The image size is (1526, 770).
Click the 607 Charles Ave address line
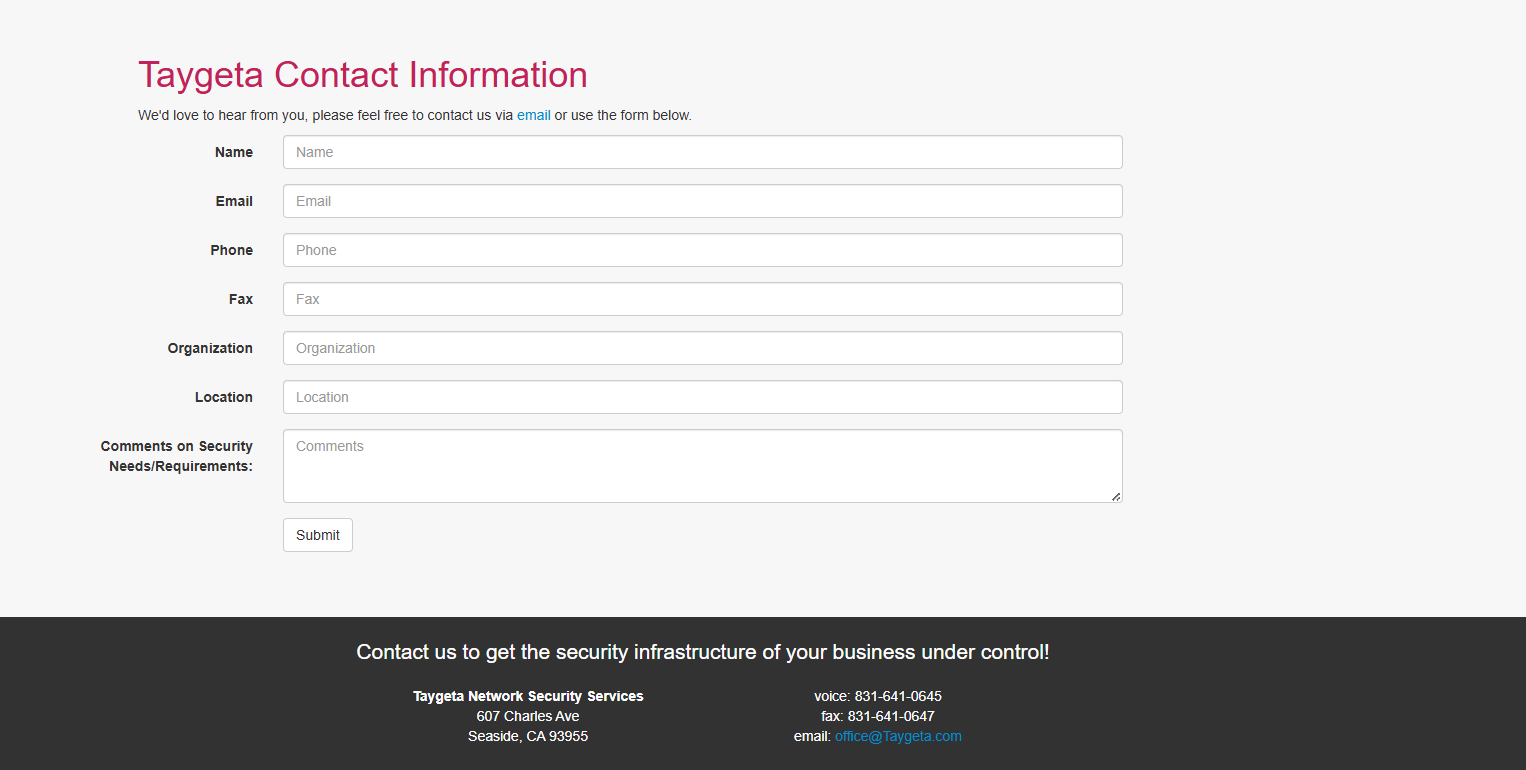click(528, 716)
